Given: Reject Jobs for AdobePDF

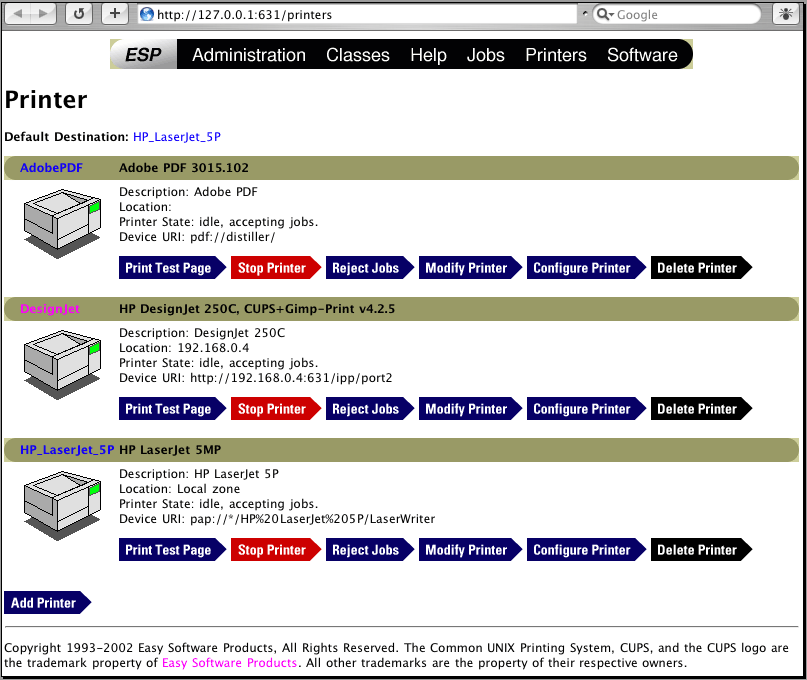Looking at the screenshot, I should tap(369, 268).
